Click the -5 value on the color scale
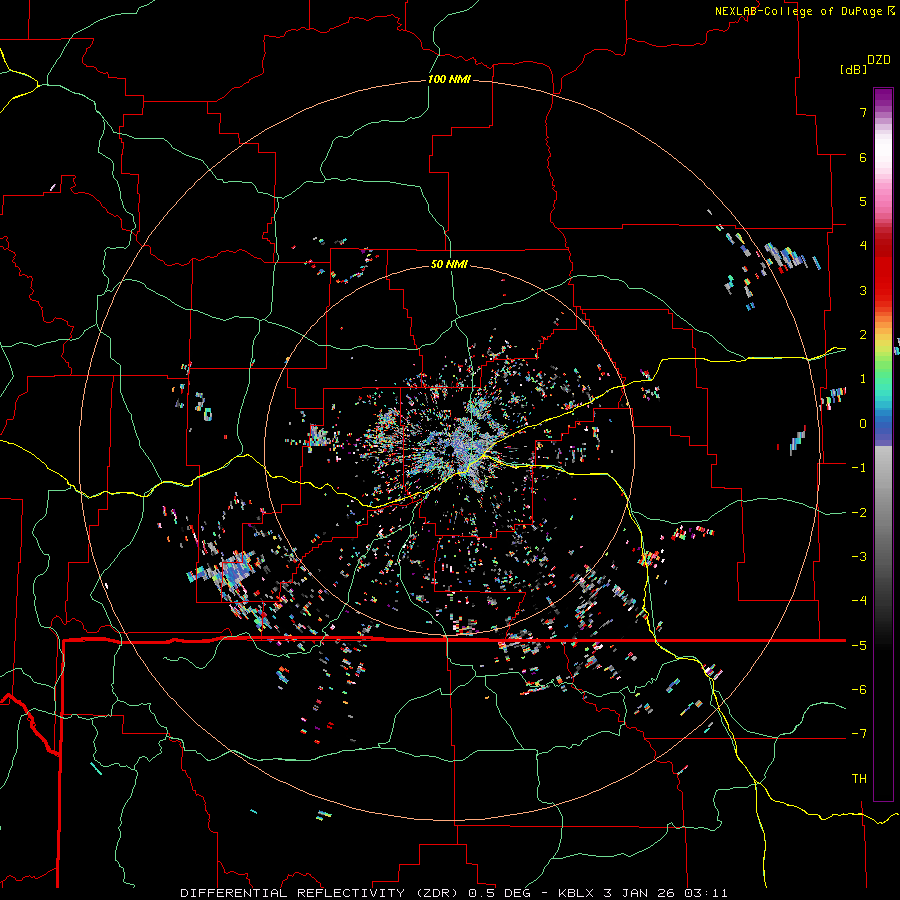 [x=859, y=645]
